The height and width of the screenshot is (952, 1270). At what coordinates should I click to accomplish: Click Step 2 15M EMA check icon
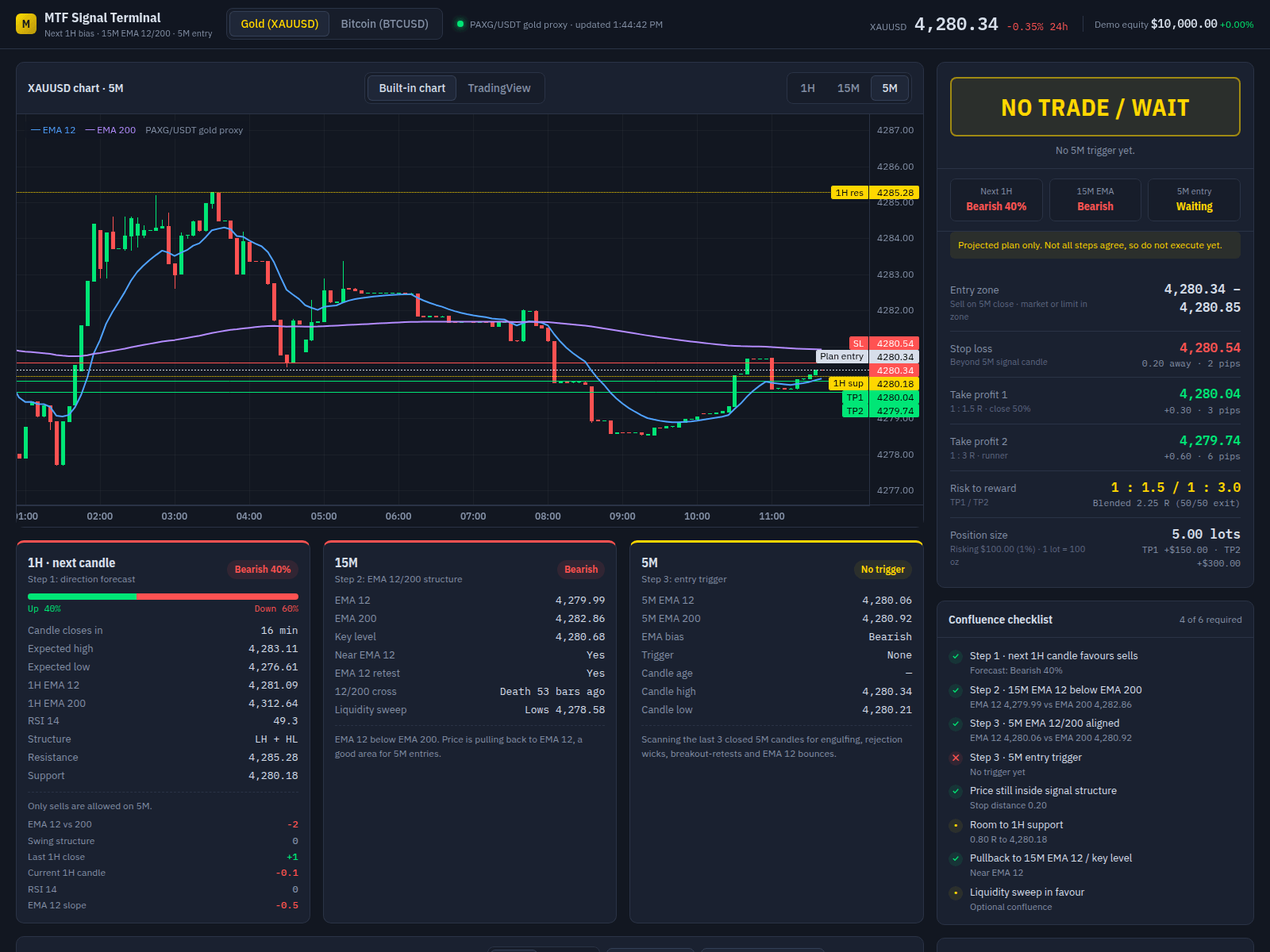pyautogui.click(x=956, y=690)
